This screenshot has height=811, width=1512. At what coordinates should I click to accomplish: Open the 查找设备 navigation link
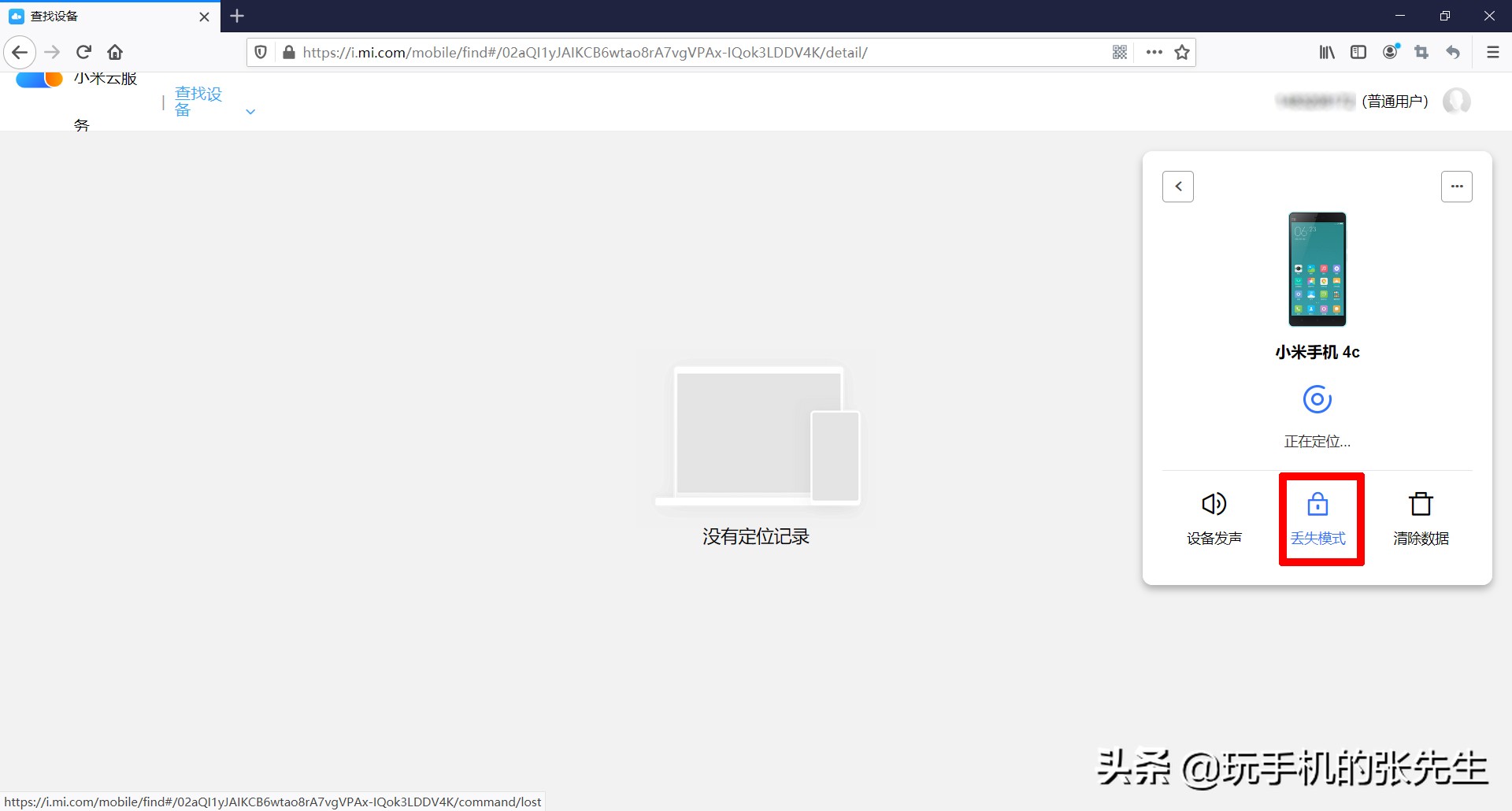[198, 102]
